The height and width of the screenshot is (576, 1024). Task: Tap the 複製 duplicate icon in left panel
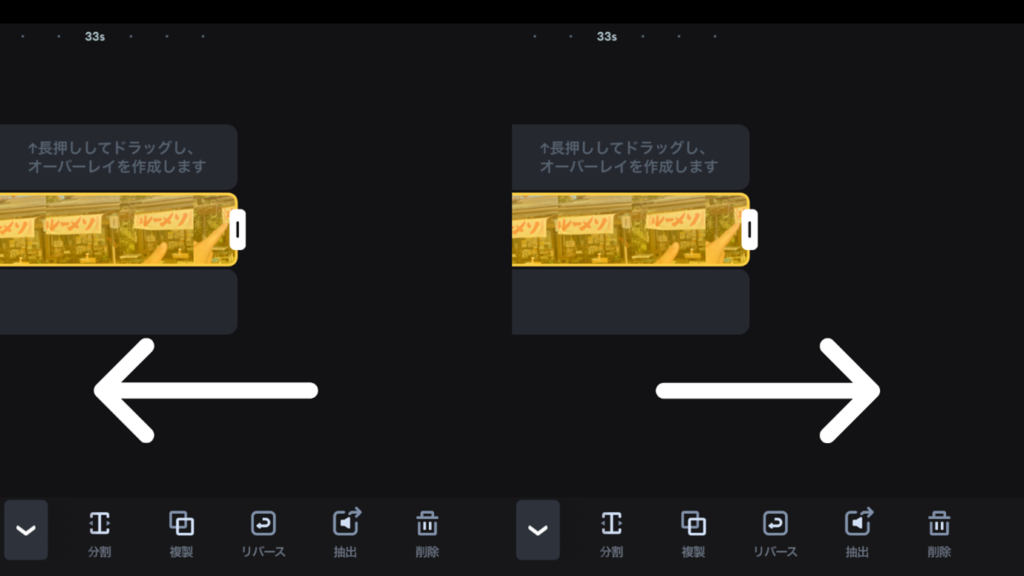click(181, 534)
